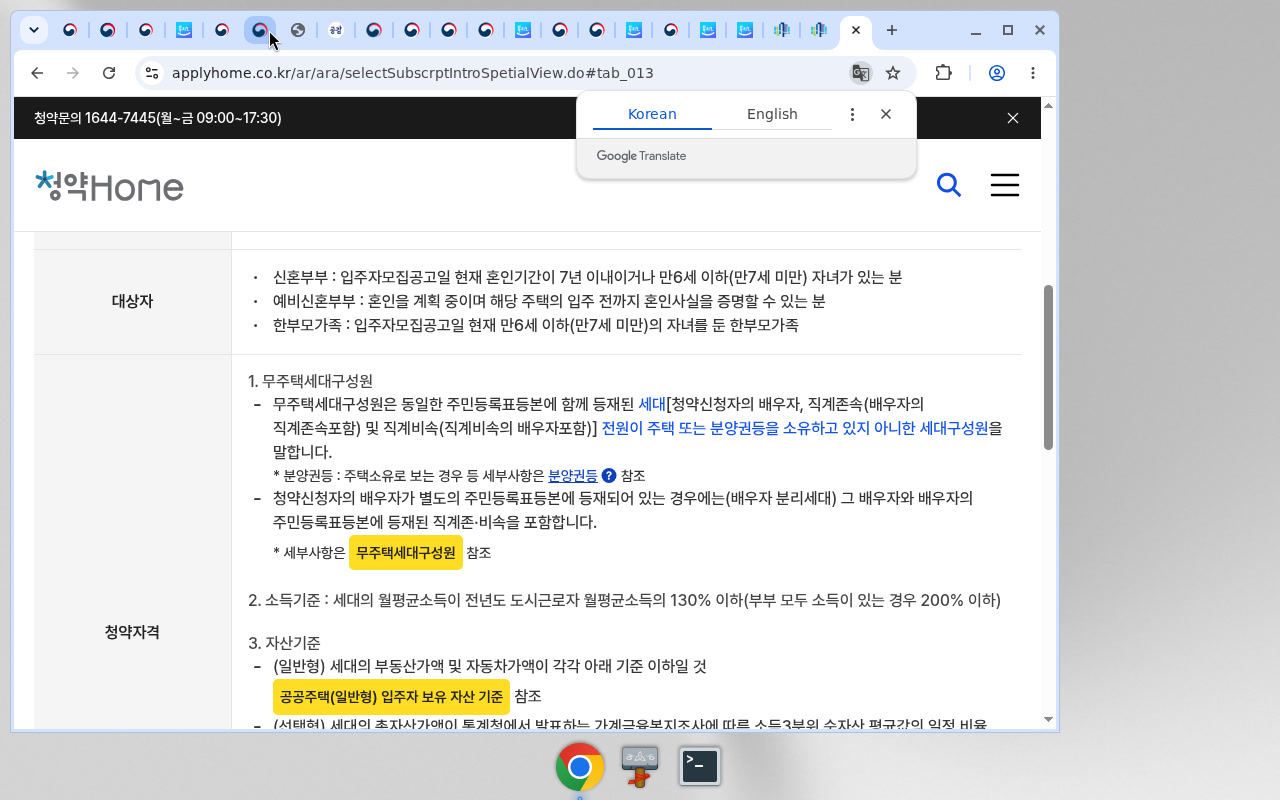Click the page vertical scrollbar thumb

tap(1048, 367)
